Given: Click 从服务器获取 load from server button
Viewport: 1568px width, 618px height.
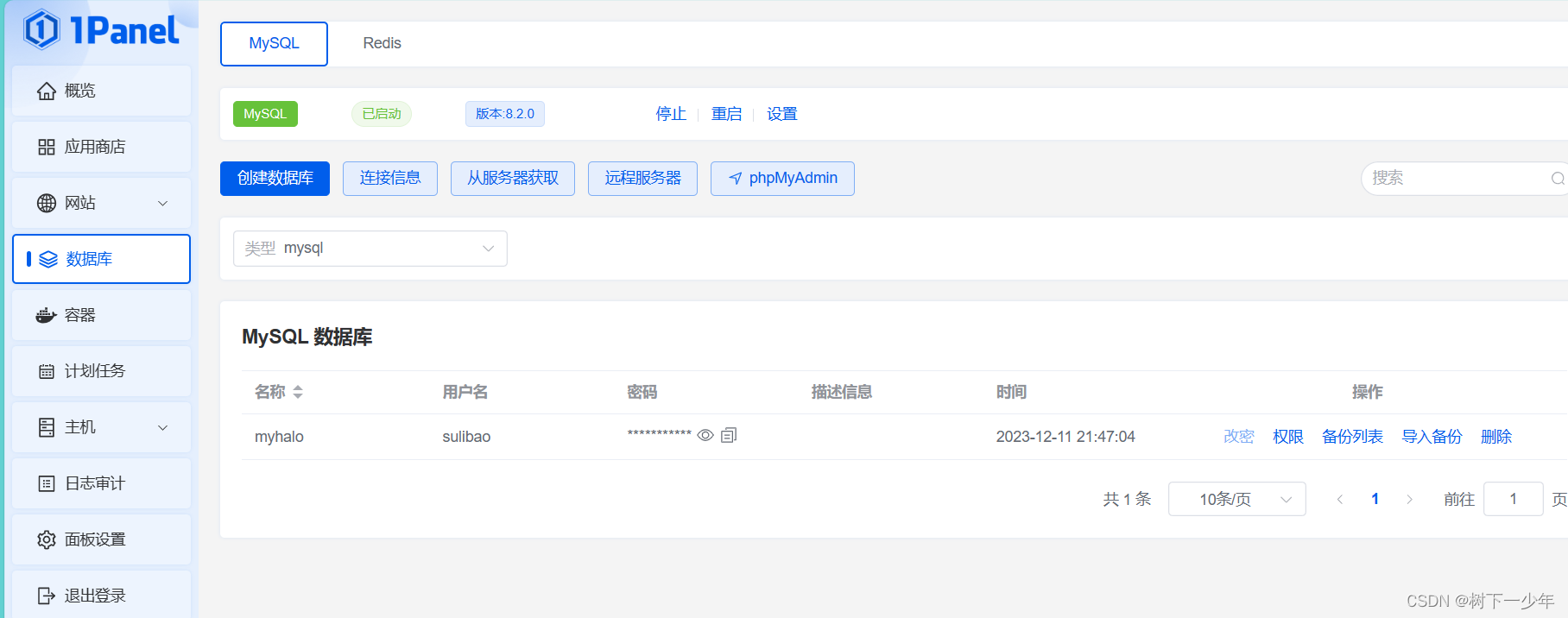Looking at the screenshot, I should pos(513,179).
